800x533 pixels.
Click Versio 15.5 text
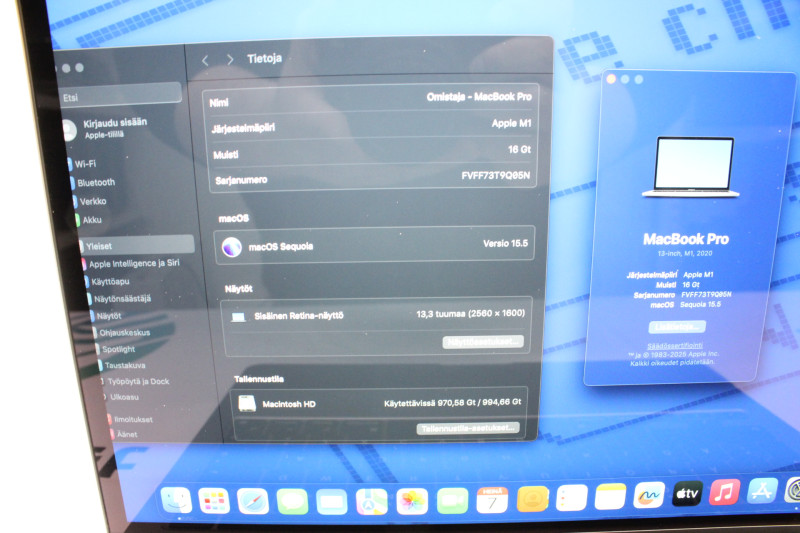point(505,243)
